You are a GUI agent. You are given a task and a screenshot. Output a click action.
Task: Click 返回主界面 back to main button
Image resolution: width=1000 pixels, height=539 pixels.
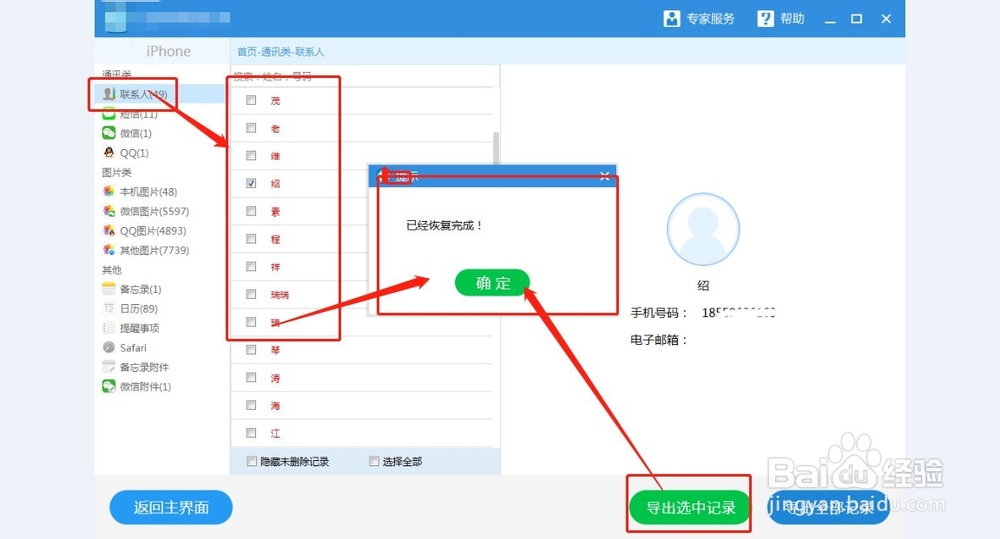point(171,508)
